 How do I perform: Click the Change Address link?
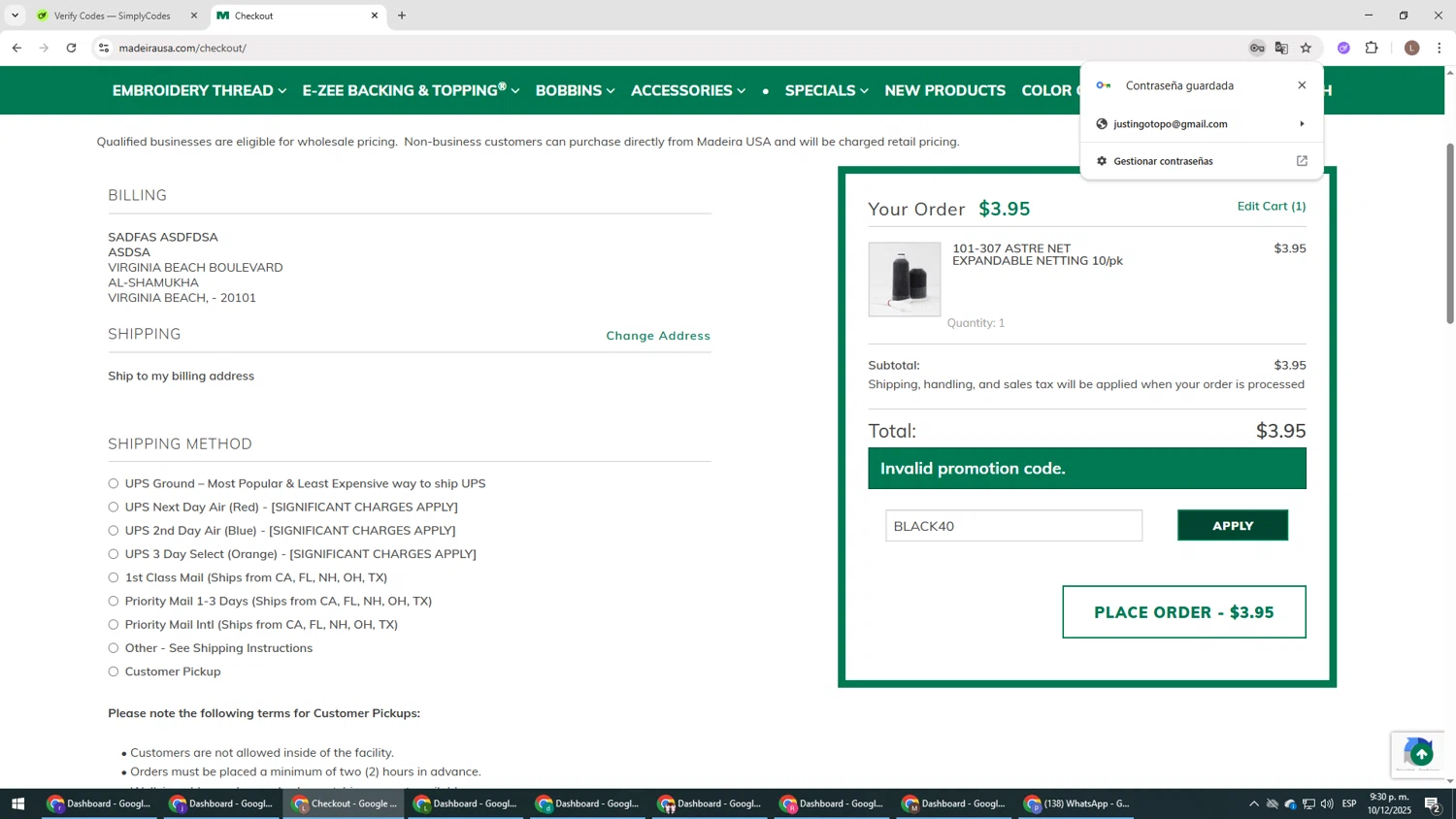click(x=658, y=336)
